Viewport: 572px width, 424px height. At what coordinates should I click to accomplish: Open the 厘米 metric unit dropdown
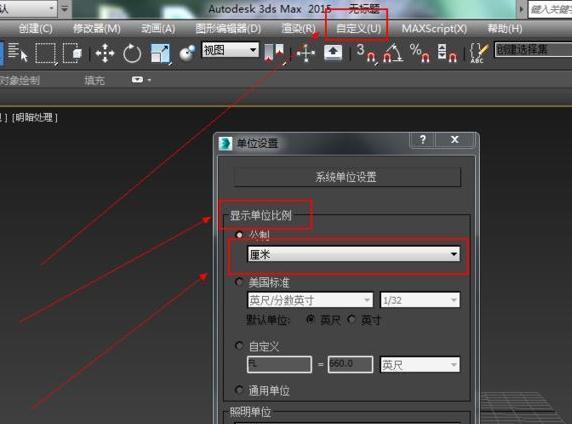(353, 254)
